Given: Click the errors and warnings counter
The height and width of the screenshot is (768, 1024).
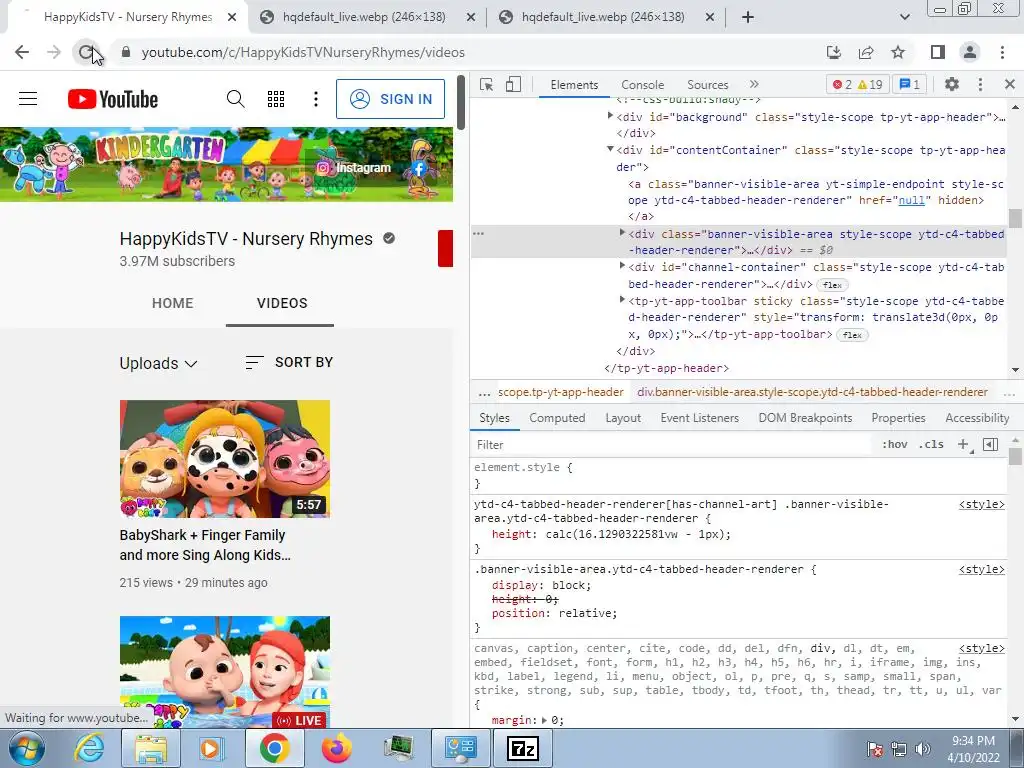Looking at the screenshot, I should (x=857, y=84).
